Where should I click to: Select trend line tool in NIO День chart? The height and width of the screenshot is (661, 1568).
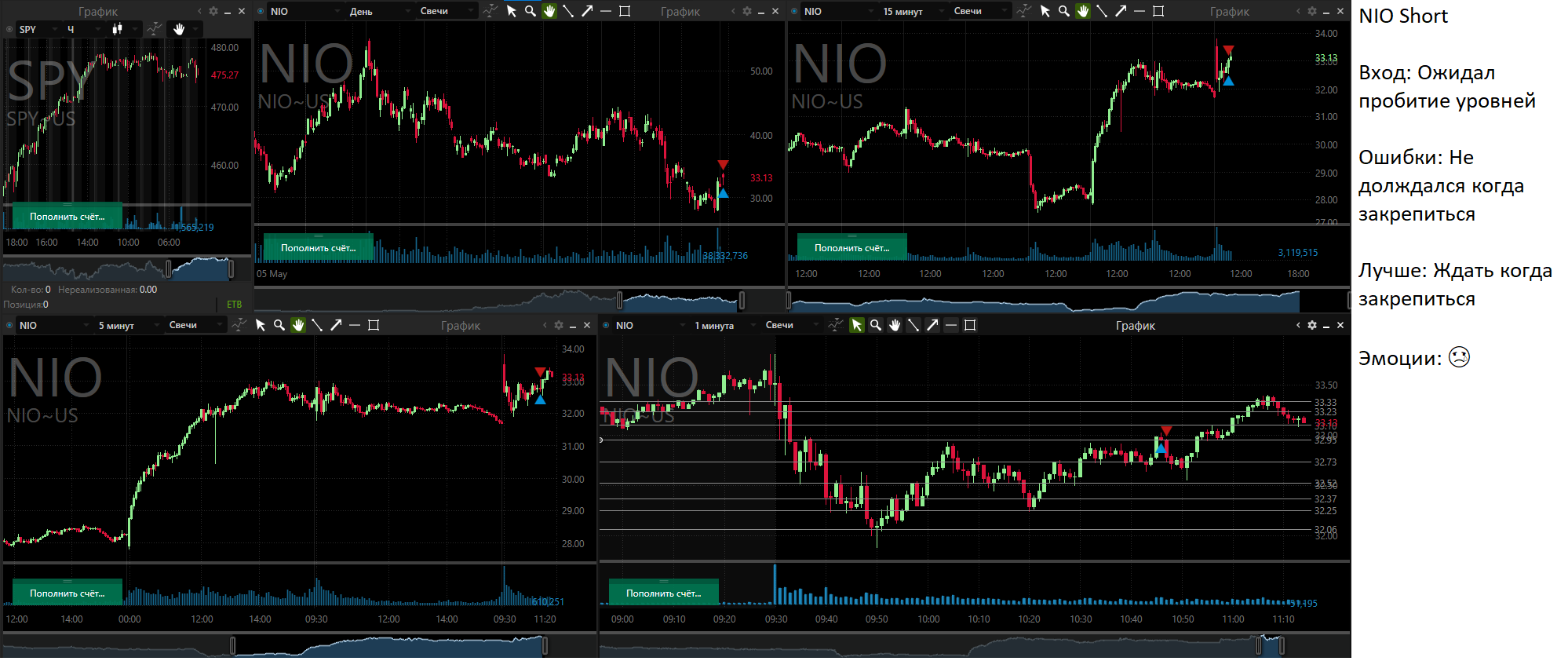point(568,11)
